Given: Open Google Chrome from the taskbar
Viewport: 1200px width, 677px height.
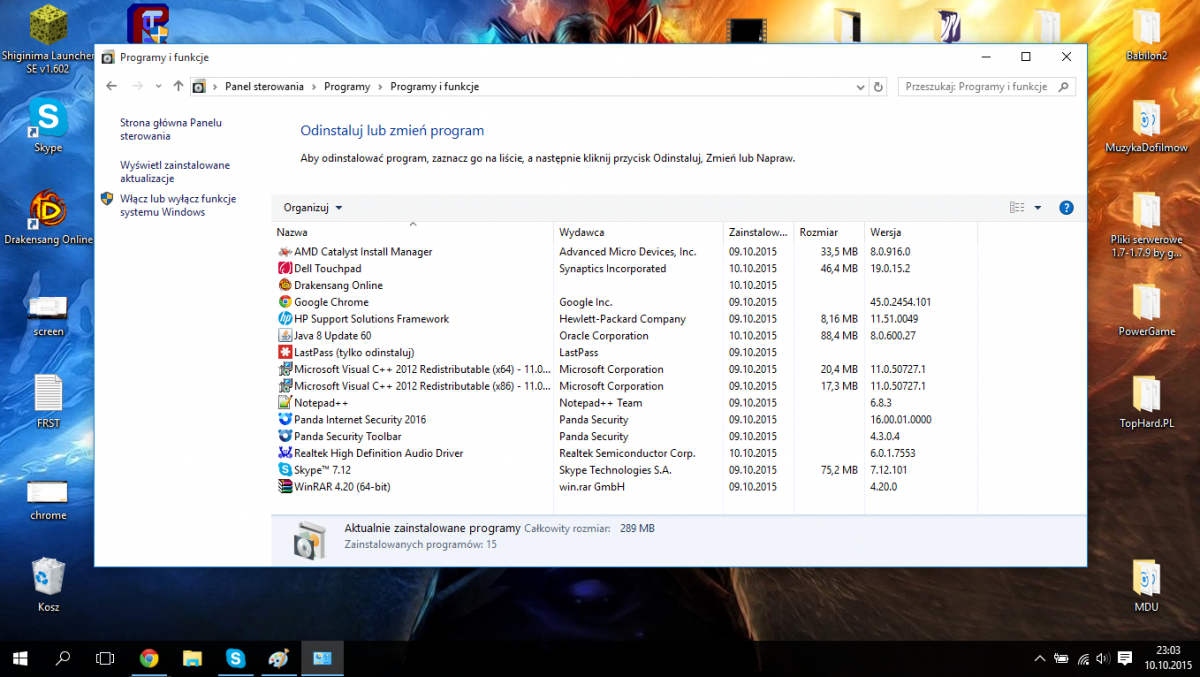Looking at the screenshot, I should [149, 658].
